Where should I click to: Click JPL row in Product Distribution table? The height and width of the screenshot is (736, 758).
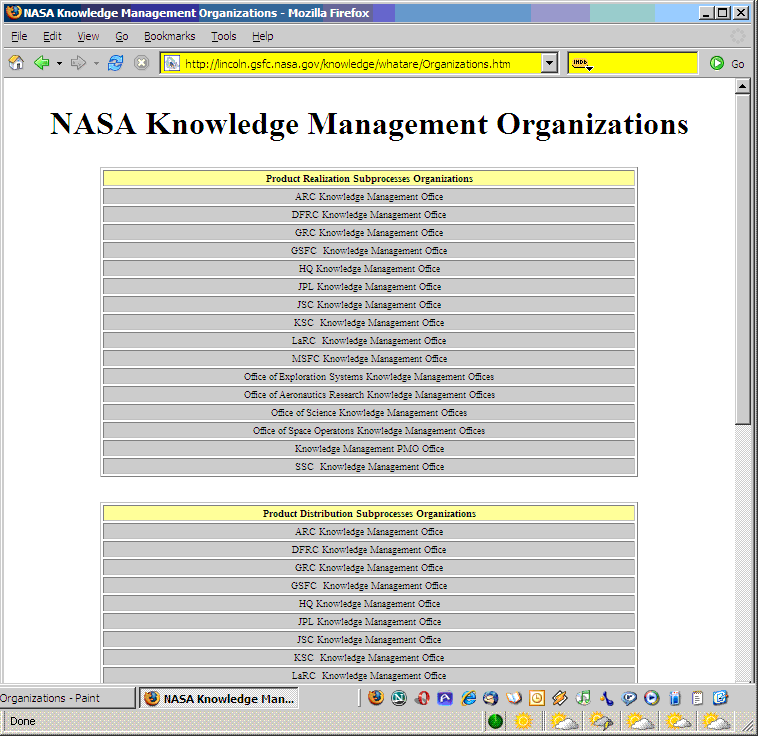369,621
